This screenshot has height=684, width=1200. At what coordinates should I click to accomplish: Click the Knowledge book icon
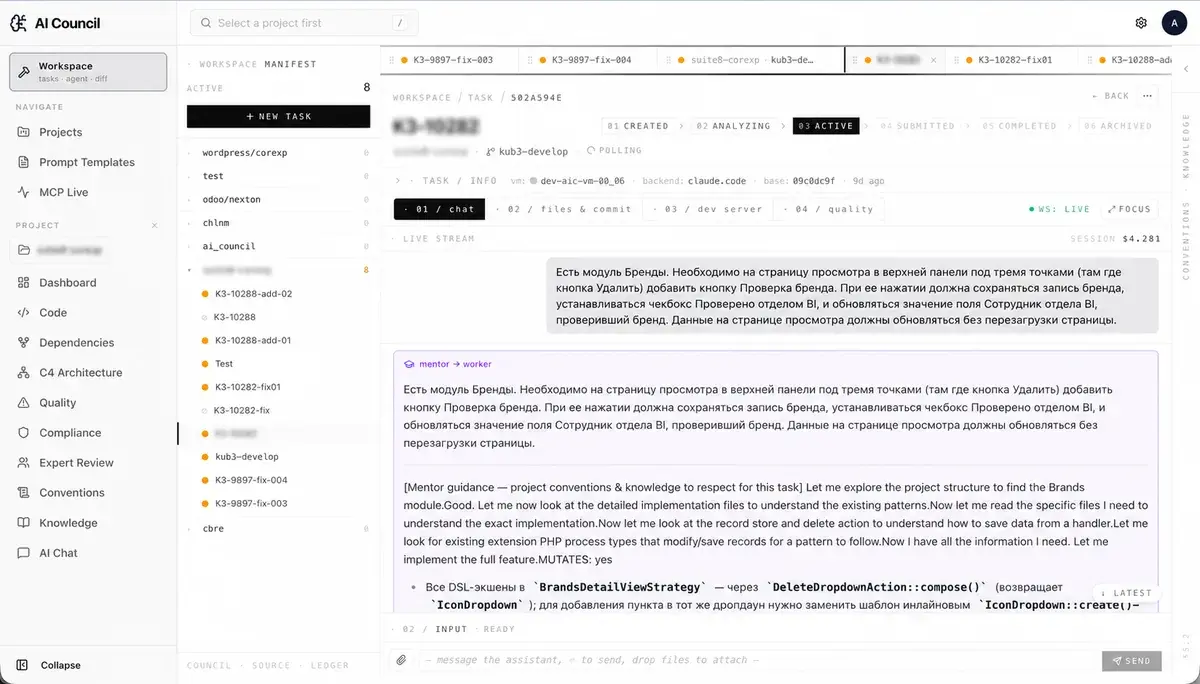click(x=24, y=523)
